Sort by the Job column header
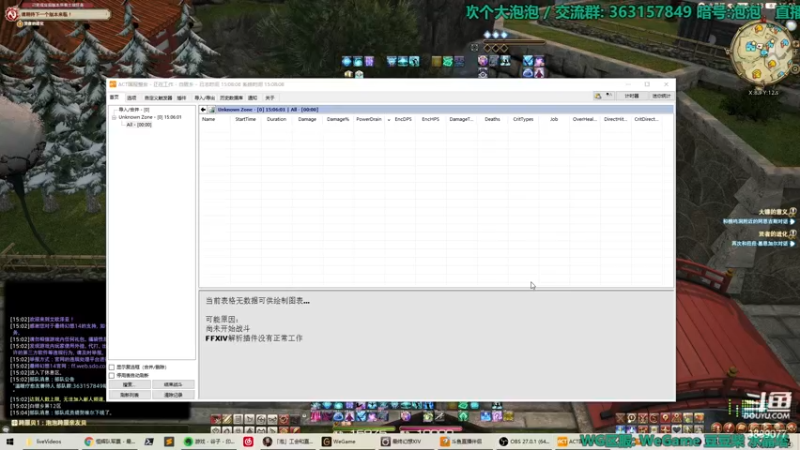 [554, 119]
